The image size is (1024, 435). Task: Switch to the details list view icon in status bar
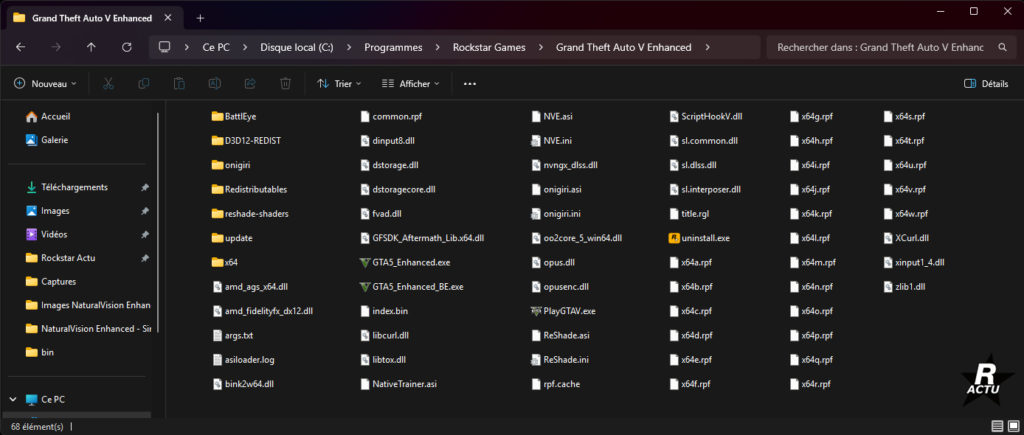coord(997,427)
